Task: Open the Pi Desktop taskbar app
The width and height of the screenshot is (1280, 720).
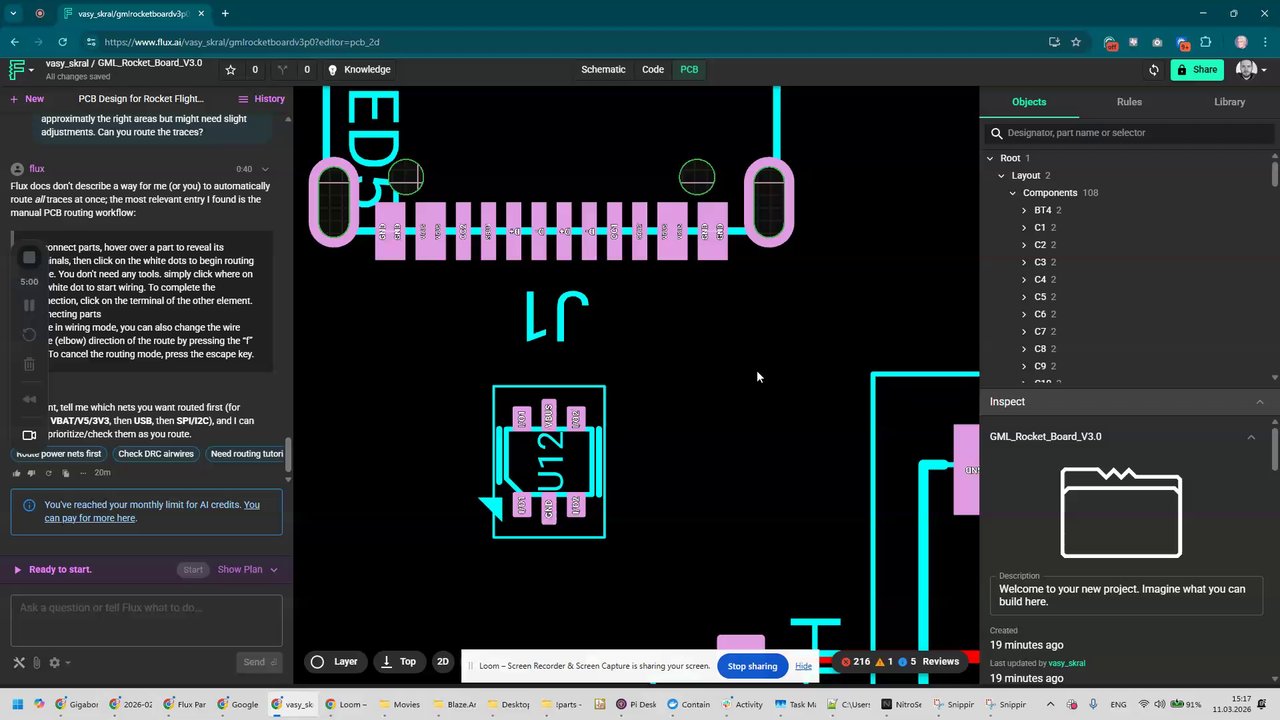Action: [x=636, y=704]
